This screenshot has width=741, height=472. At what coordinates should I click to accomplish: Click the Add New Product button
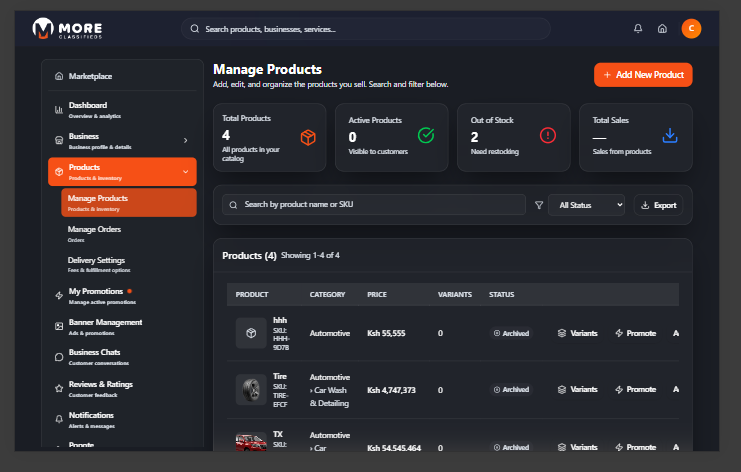(643, 75)
